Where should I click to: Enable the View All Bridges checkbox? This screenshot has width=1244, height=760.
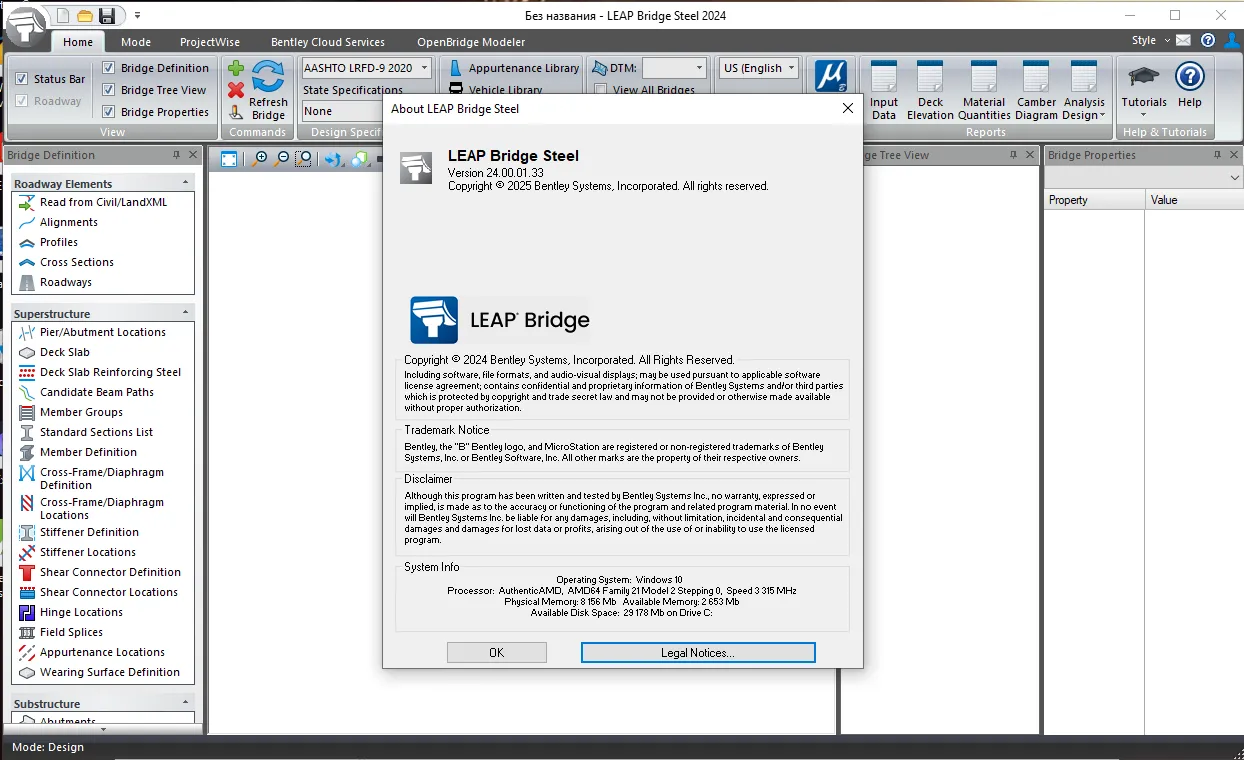coord(601,90)
